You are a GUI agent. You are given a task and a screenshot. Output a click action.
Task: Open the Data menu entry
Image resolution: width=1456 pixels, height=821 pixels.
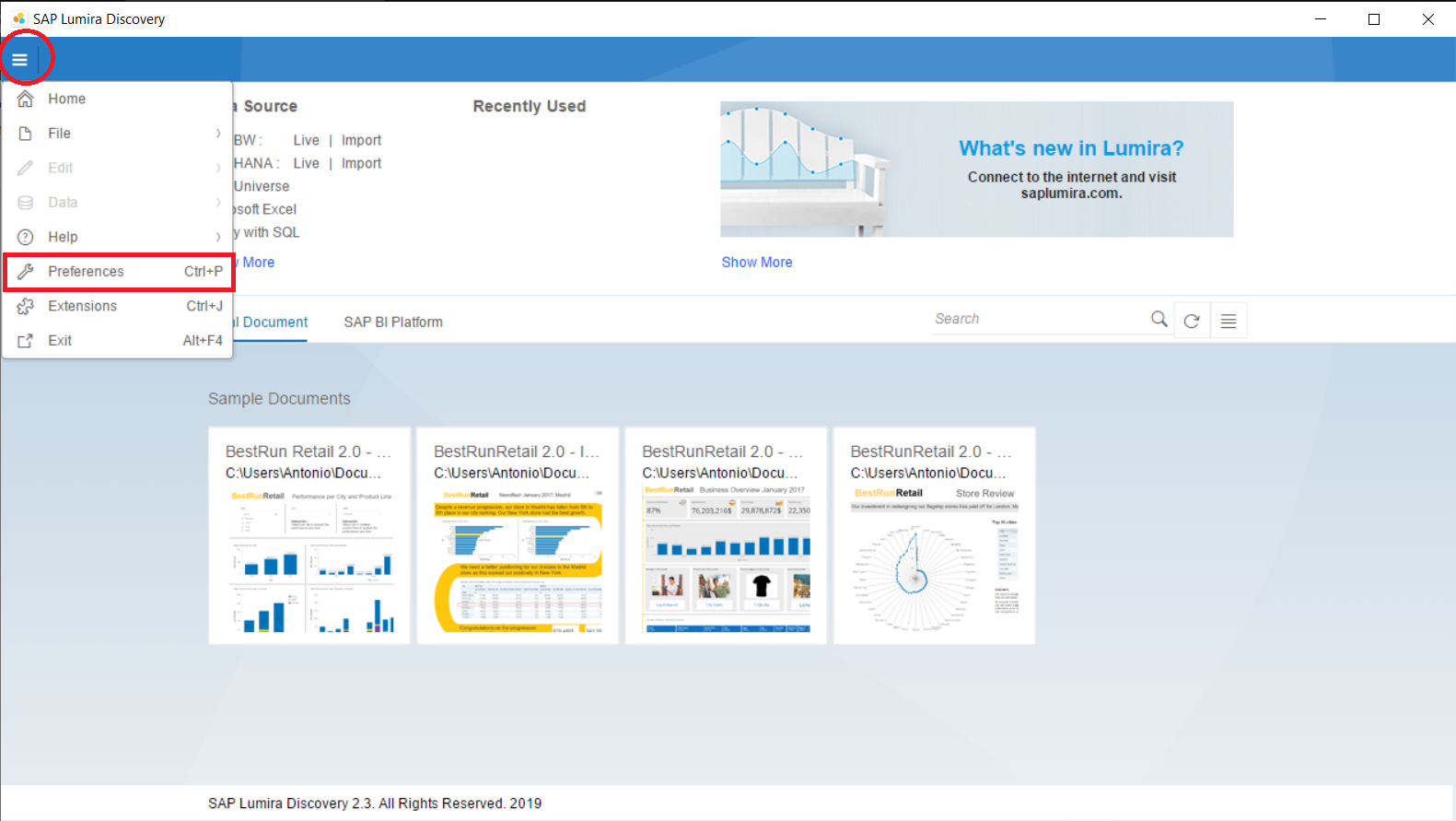(x=118, y=202)
